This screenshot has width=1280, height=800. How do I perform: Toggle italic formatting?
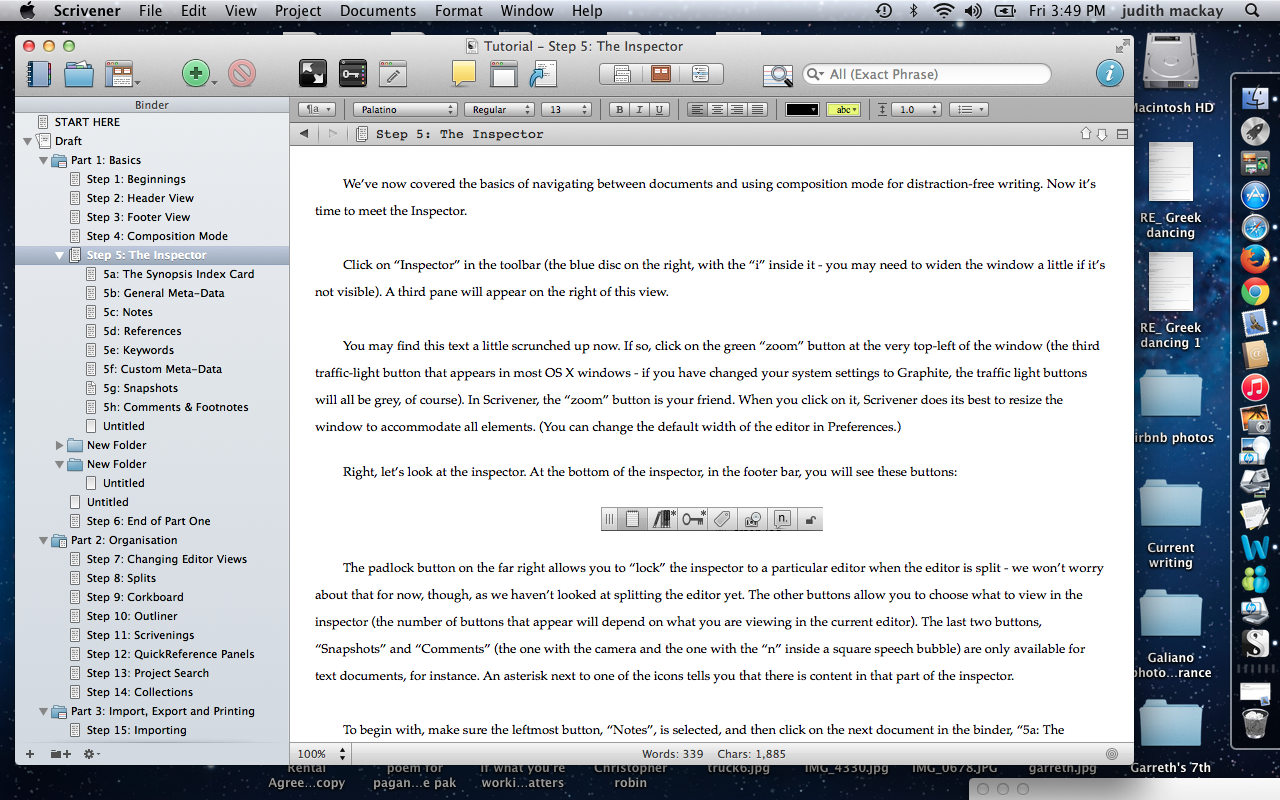coord(639,109)
